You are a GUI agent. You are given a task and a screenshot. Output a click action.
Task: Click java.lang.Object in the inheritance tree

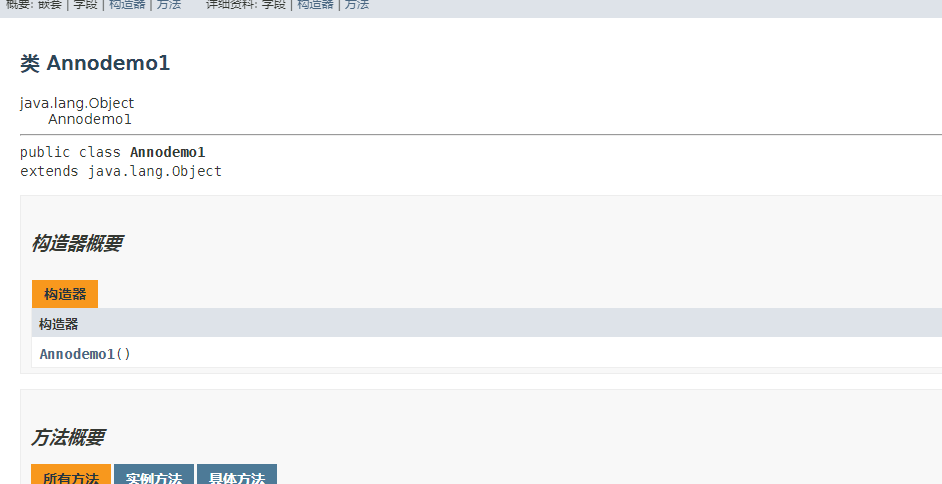tap(77, 103)
